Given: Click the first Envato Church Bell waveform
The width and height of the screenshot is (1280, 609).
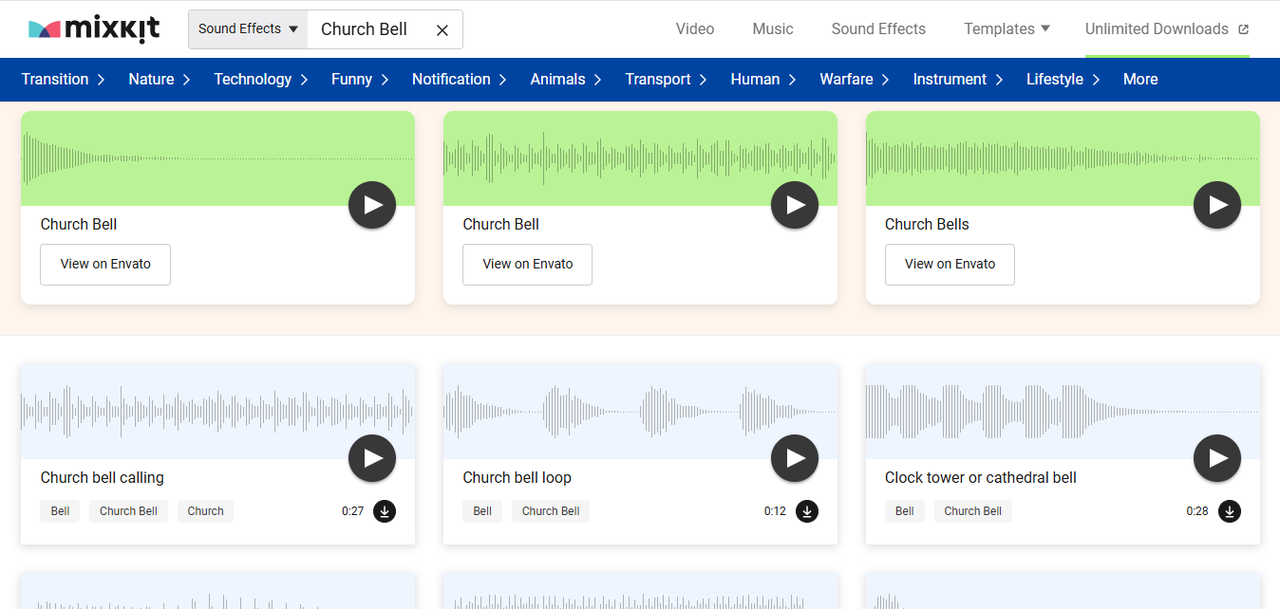Looking at the screenshot, I should (x=217, y=158).
